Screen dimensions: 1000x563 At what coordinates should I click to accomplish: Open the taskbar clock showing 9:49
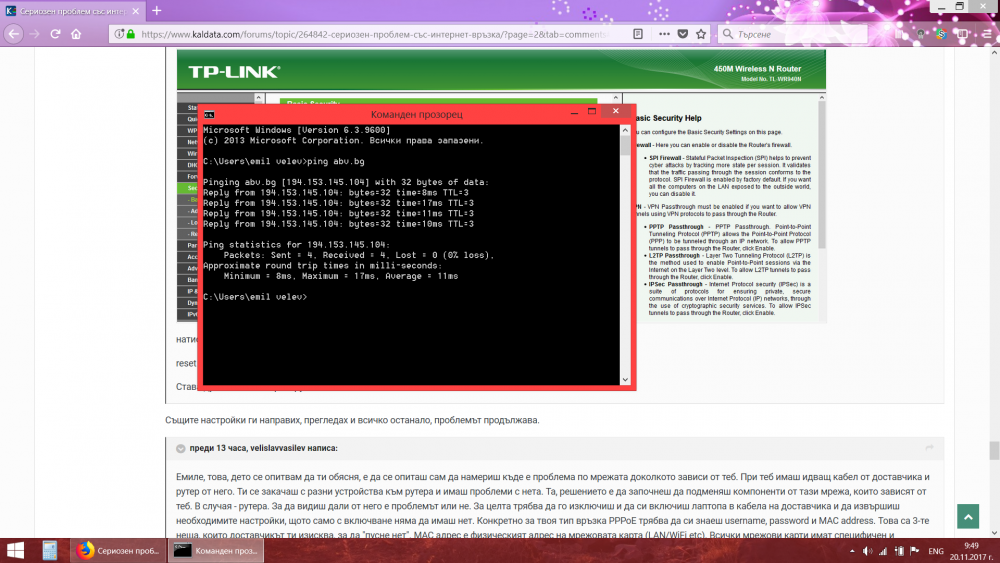tap(971, 551)
